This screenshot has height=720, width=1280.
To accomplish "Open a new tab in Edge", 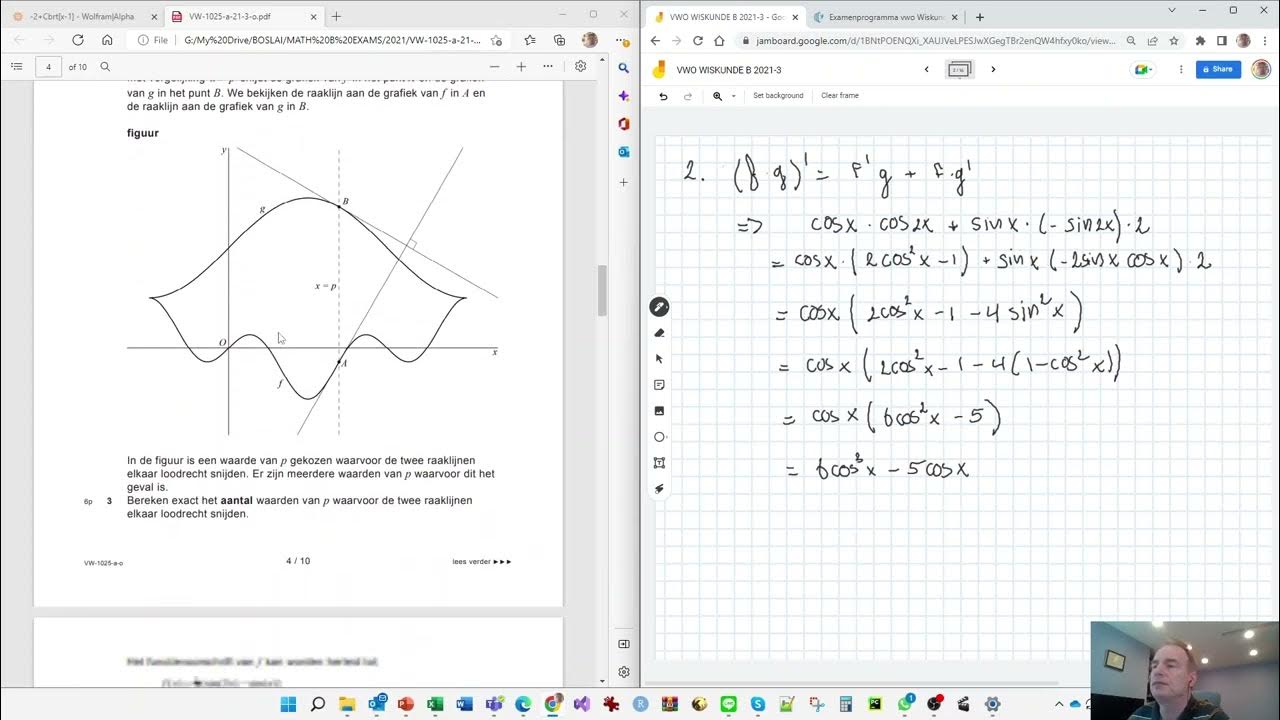I will pyautogui.click(x=336, y=17).
